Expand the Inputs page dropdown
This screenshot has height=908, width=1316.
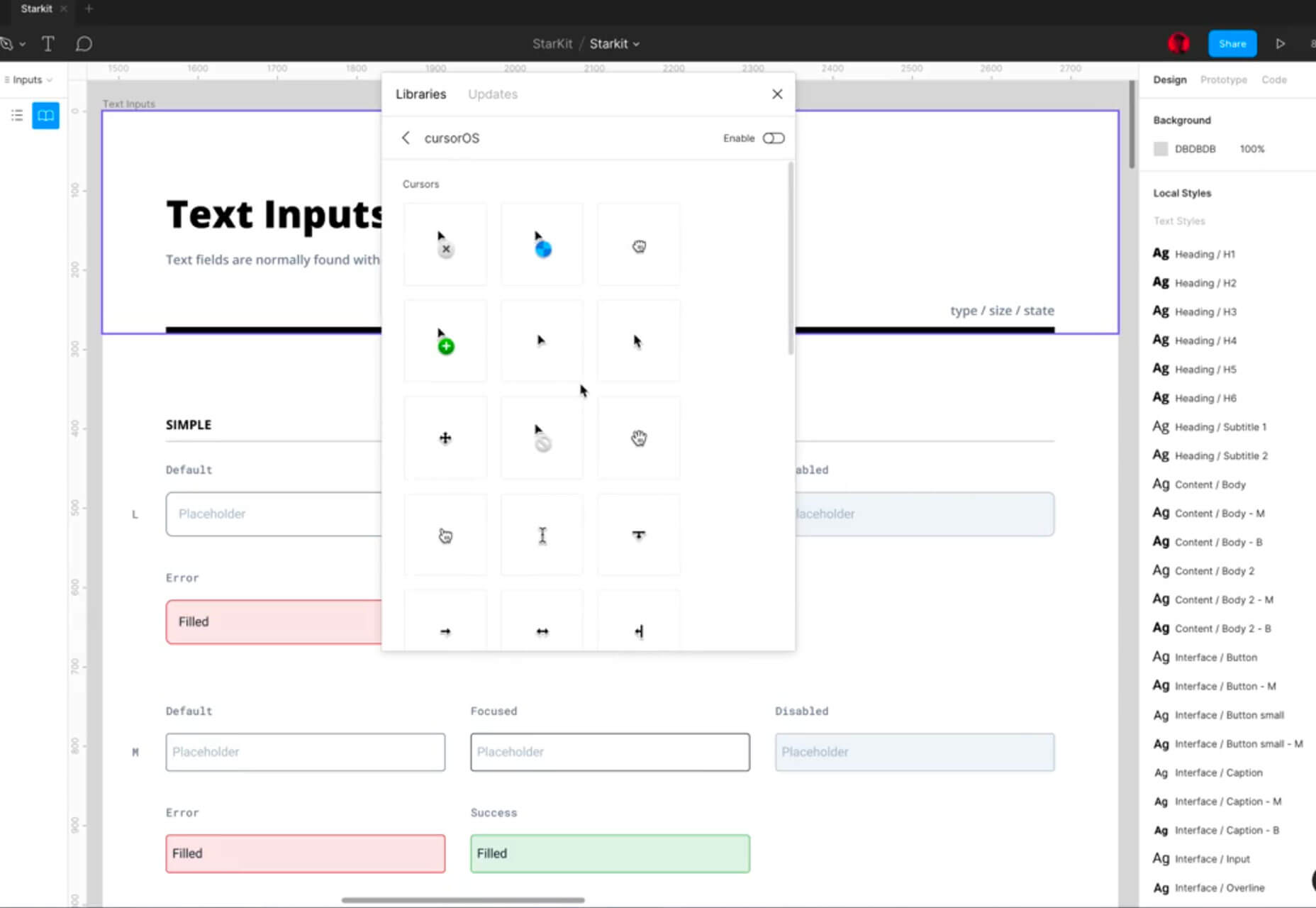[30, 80]
